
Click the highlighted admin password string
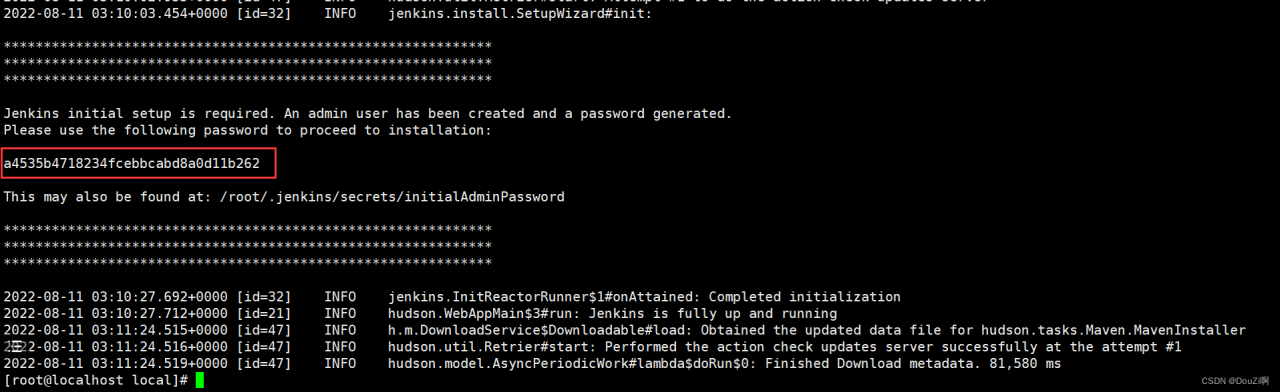coord(132,163)
